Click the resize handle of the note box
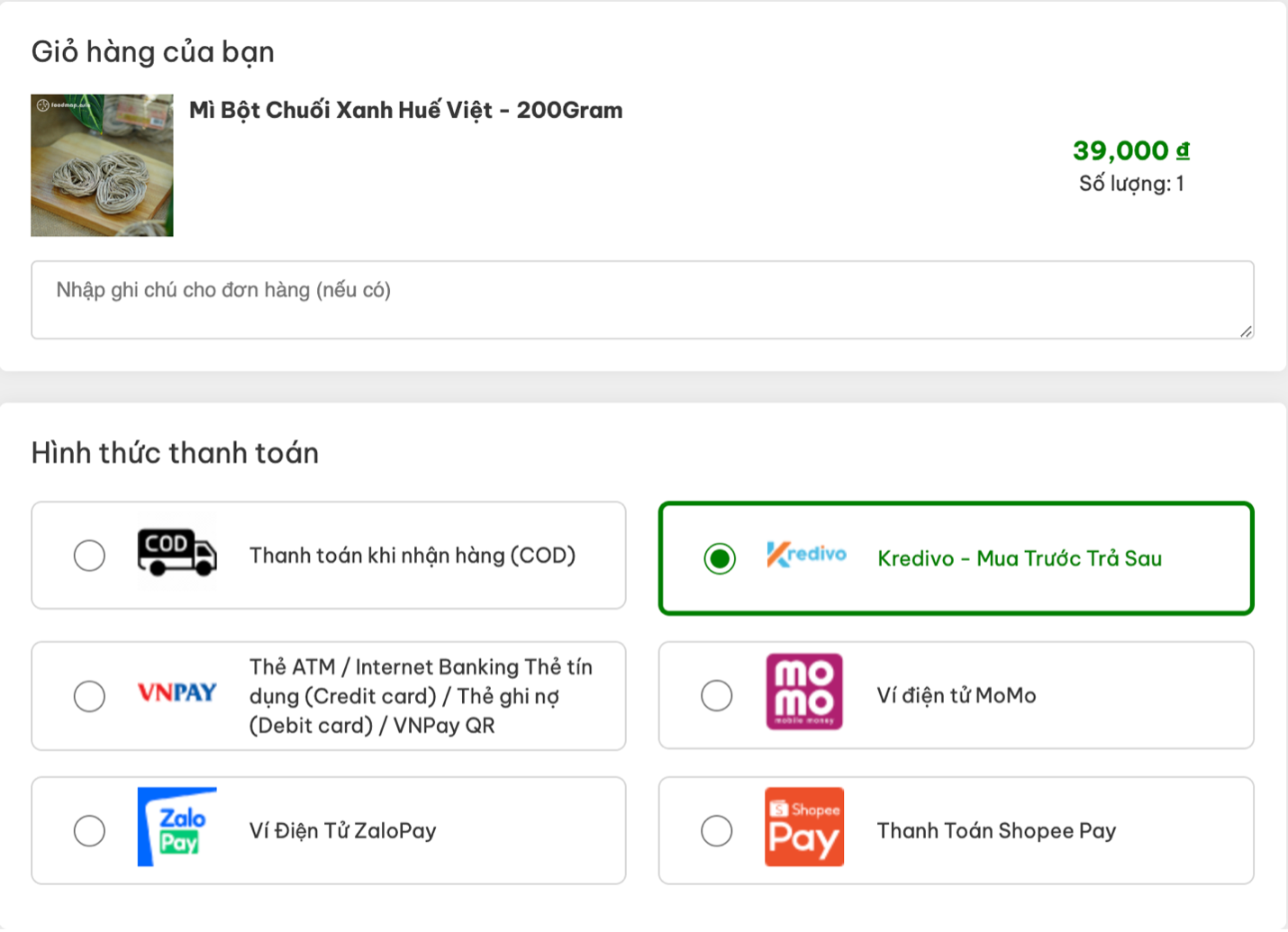This screenshot has width=1288, height=932. 1246,331
